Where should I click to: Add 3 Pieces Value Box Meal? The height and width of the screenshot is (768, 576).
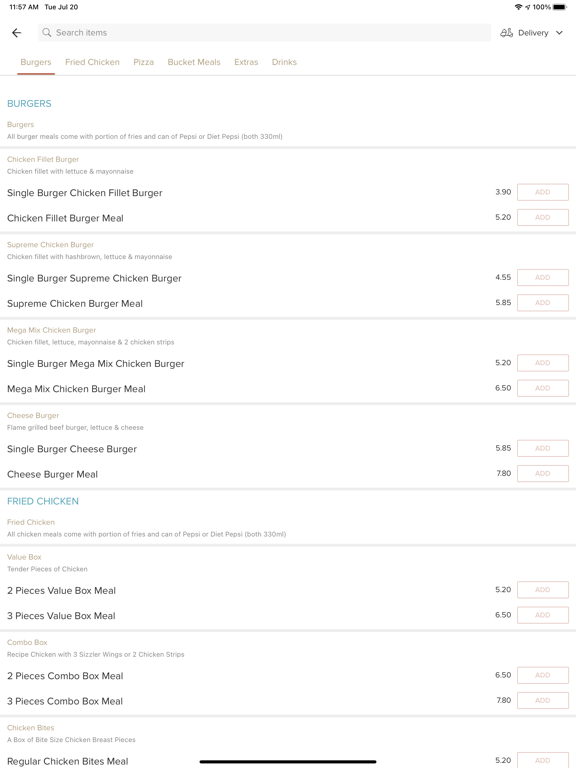click(543, 615)
